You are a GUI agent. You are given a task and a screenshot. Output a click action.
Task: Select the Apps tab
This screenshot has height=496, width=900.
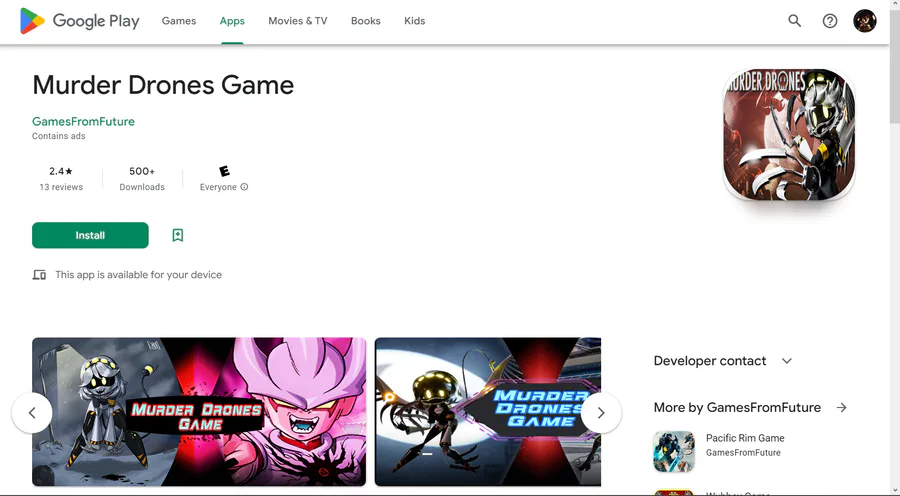pyautogui.click(x=232, y=21)
